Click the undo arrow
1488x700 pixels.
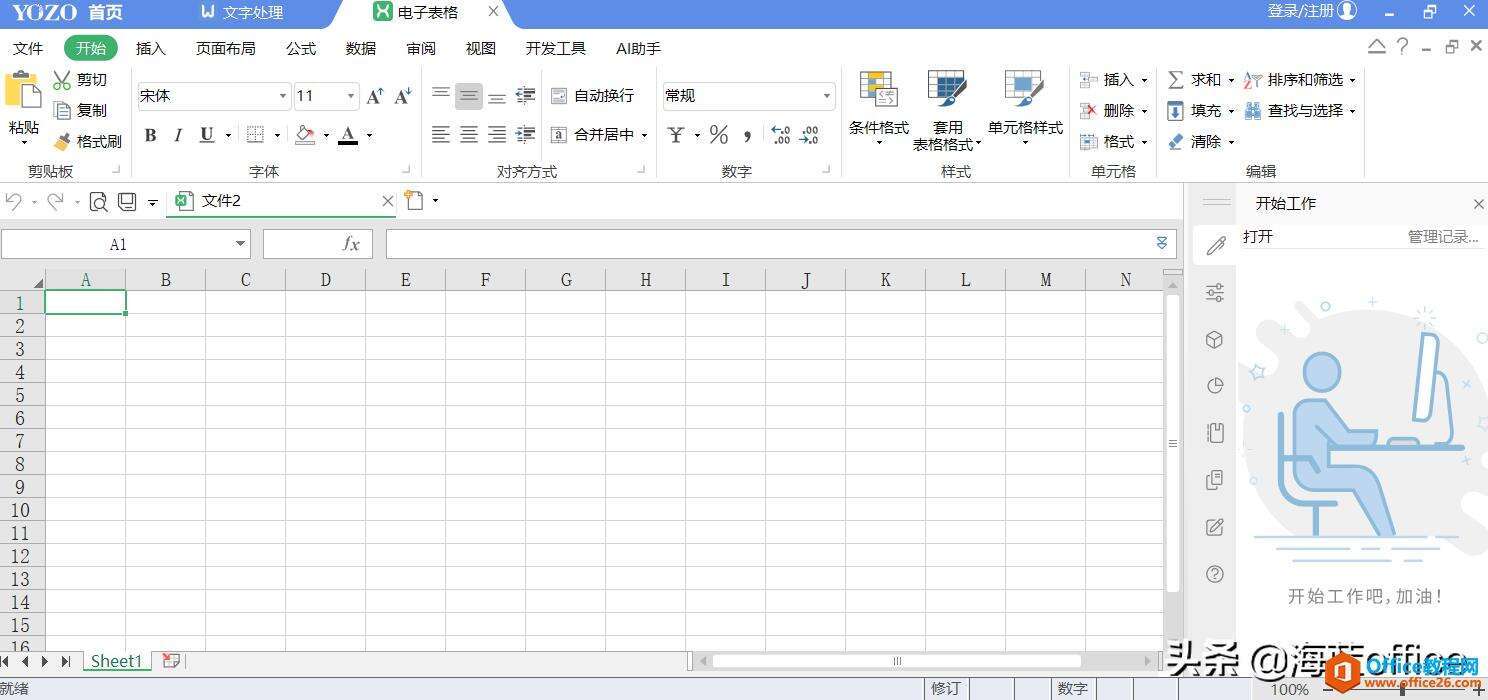click(14, 202)
